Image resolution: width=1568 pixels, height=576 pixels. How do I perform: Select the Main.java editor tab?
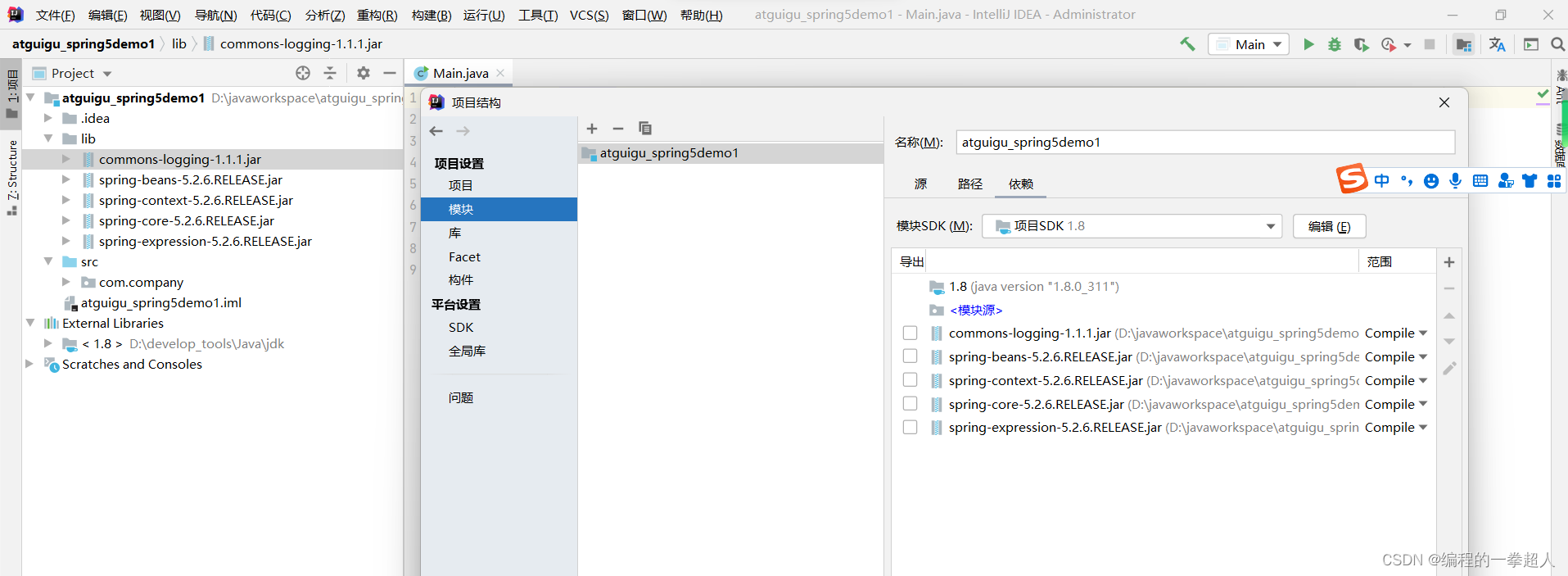[x=461, y=73]
